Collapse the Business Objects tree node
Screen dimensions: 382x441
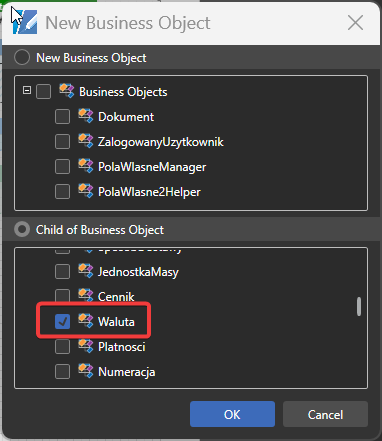coord(27,90)
